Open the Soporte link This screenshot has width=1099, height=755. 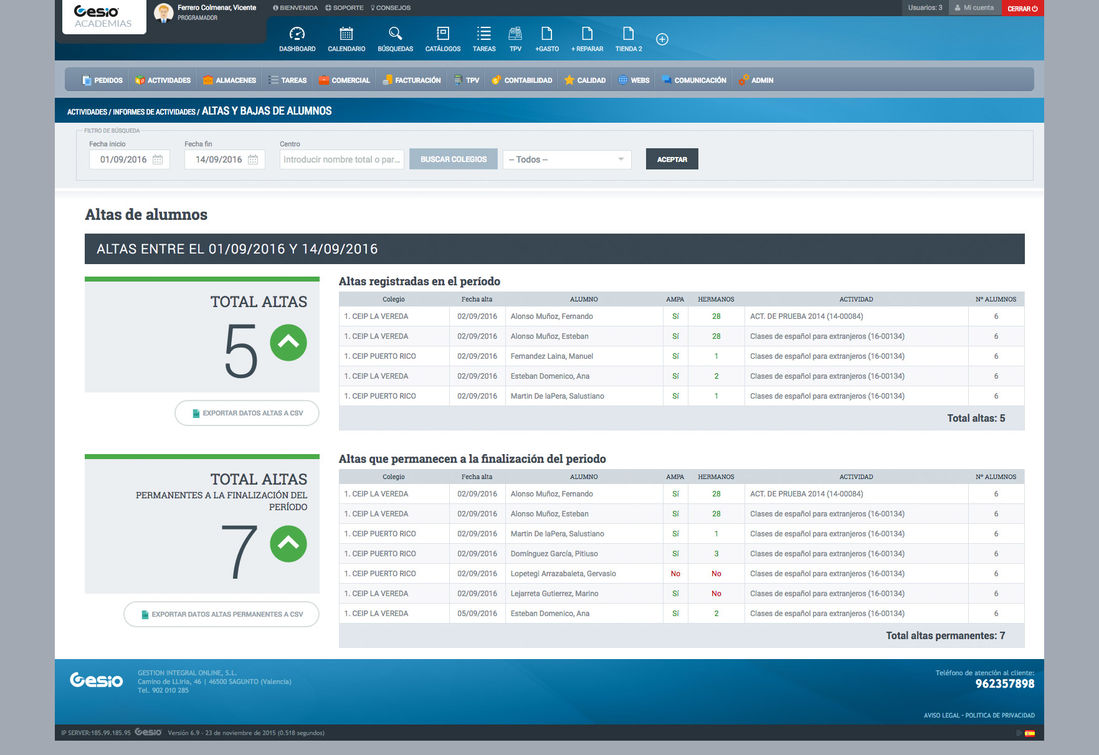[x=344, y=8]
